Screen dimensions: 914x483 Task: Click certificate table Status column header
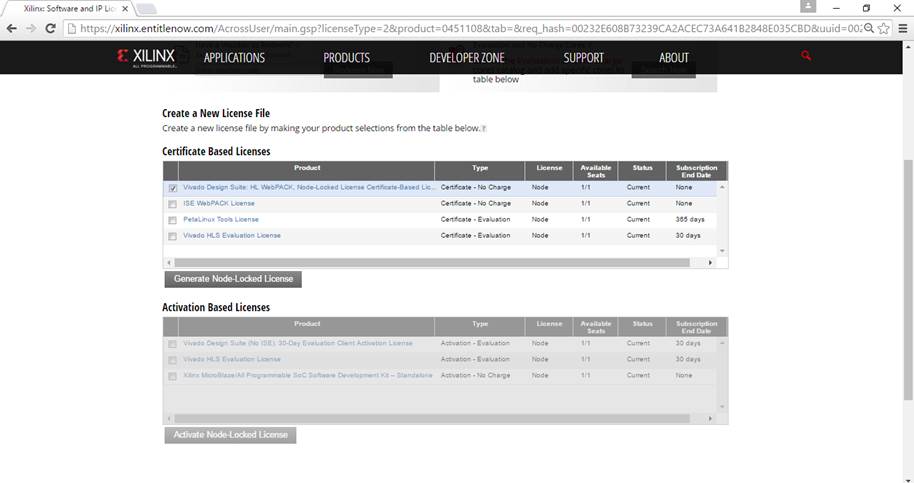(642, 171)
